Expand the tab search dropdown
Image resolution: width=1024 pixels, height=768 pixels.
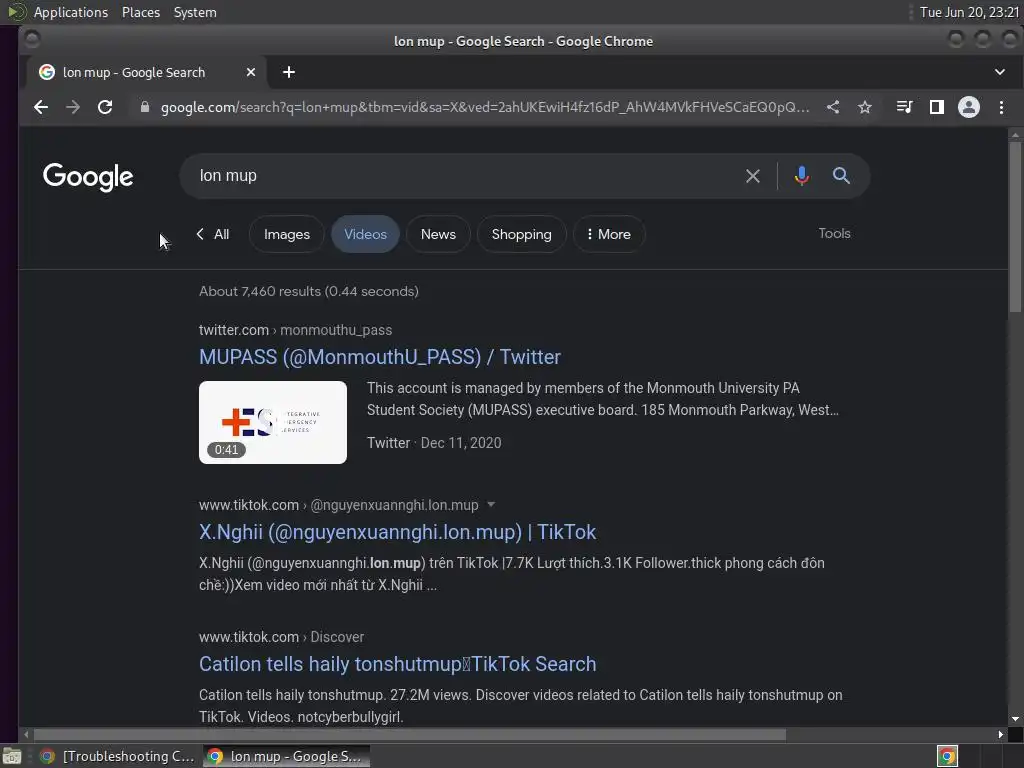pyautogui.click(x=1000, y=72)
